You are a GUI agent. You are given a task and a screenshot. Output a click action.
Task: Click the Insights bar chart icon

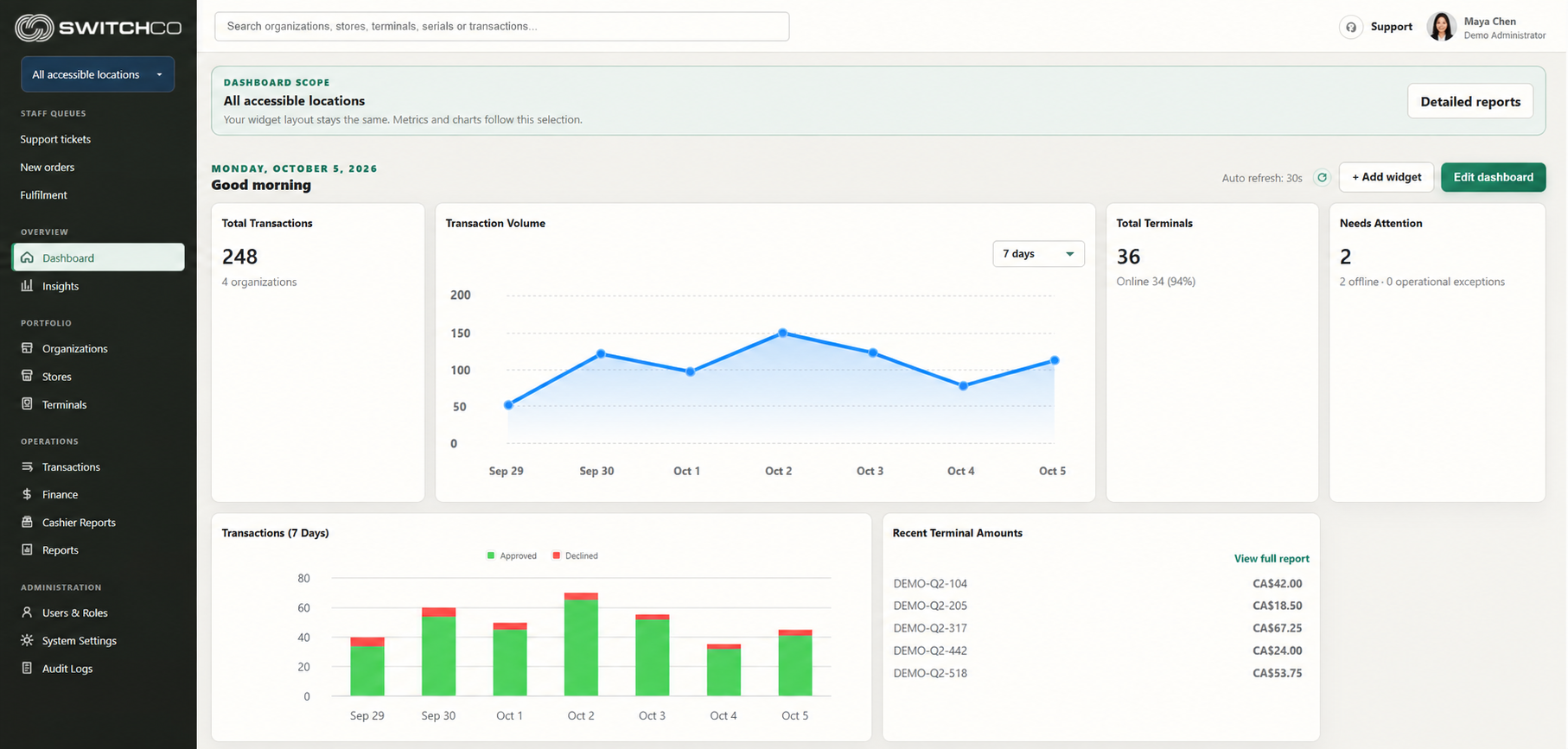click(28, 286)
